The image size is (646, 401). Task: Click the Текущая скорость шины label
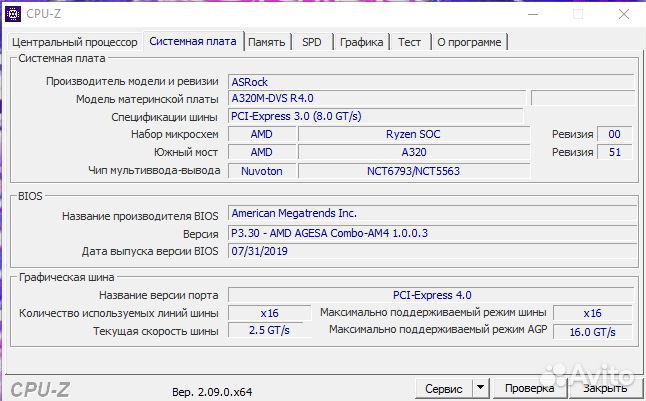point(156,331)
